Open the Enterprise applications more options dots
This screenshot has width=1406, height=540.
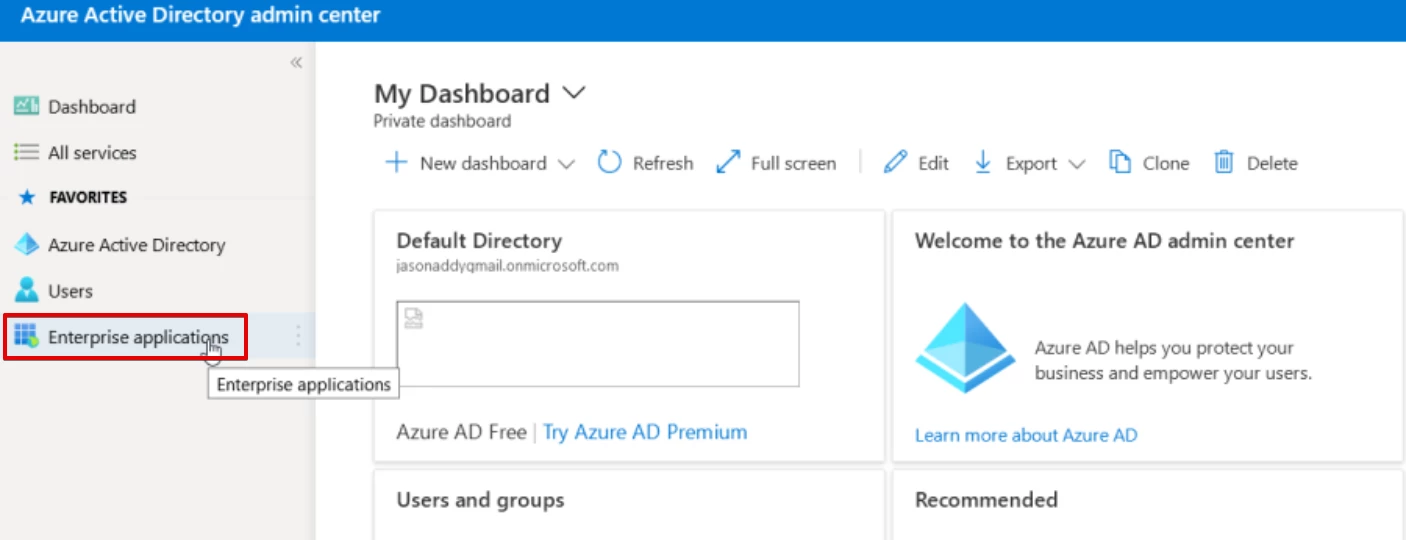(298, 336)
